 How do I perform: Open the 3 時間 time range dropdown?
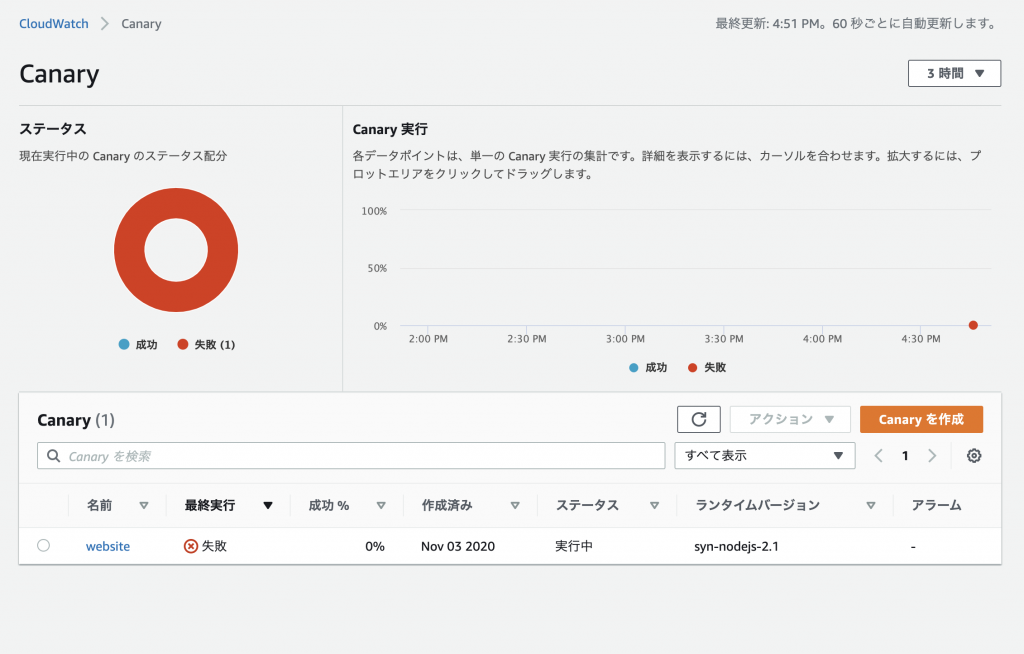click(x=955, y=74)
